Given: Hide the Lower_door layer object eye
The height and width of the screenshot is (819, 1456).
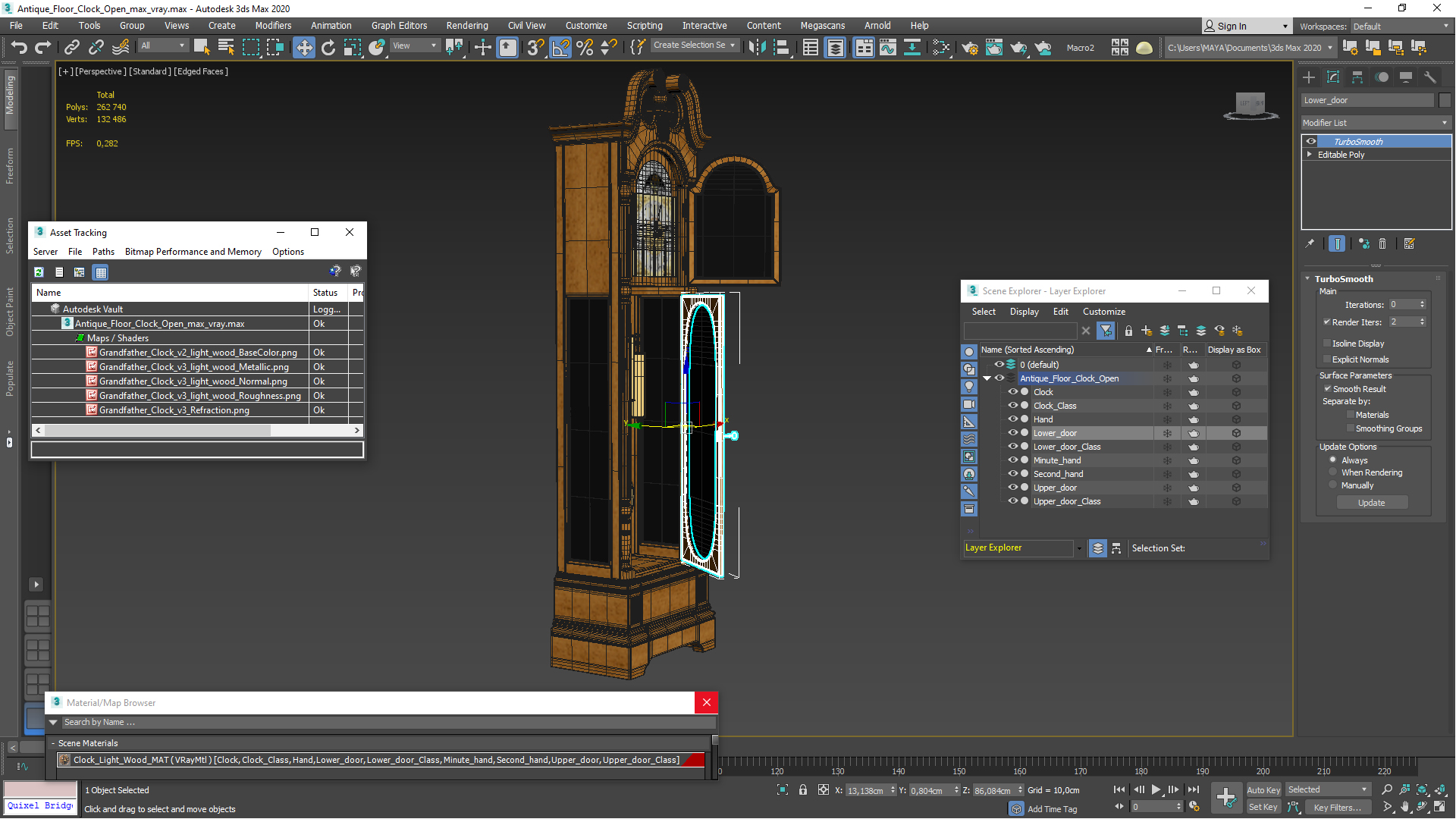Looking at the screenshot, I should pyautogui.click(x=1012, y=433).
